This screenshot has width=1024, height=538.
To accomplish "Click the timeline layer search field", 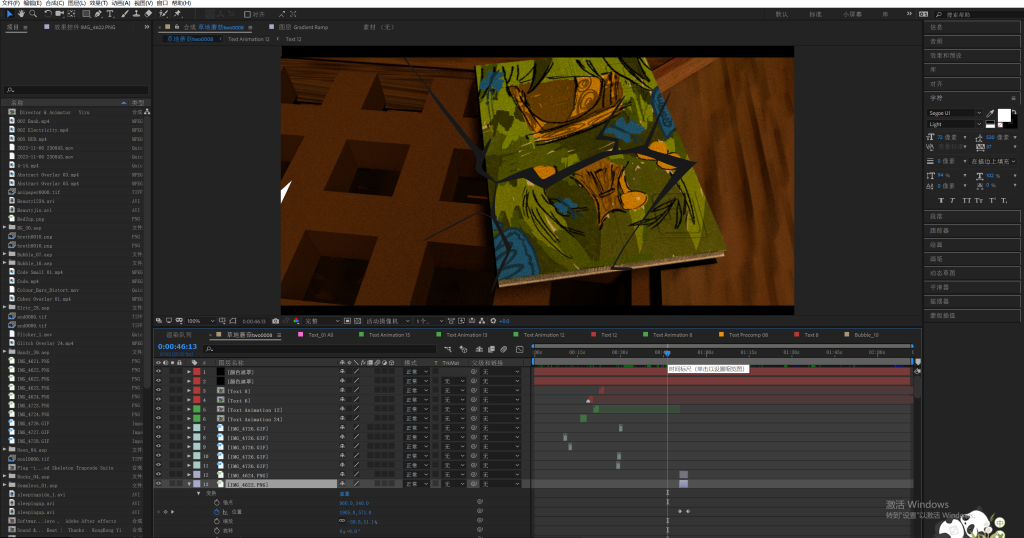I will click(320, 349).
